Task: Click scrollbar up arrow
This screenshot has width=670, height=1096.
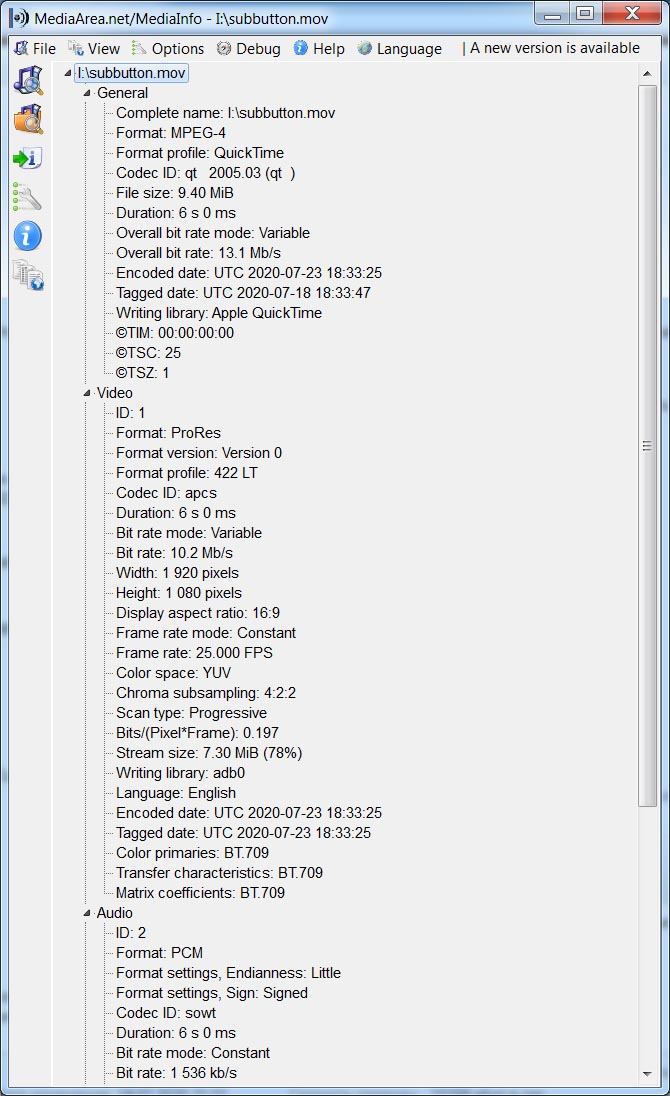Action: pyautogui.click(x=647, y=73)
